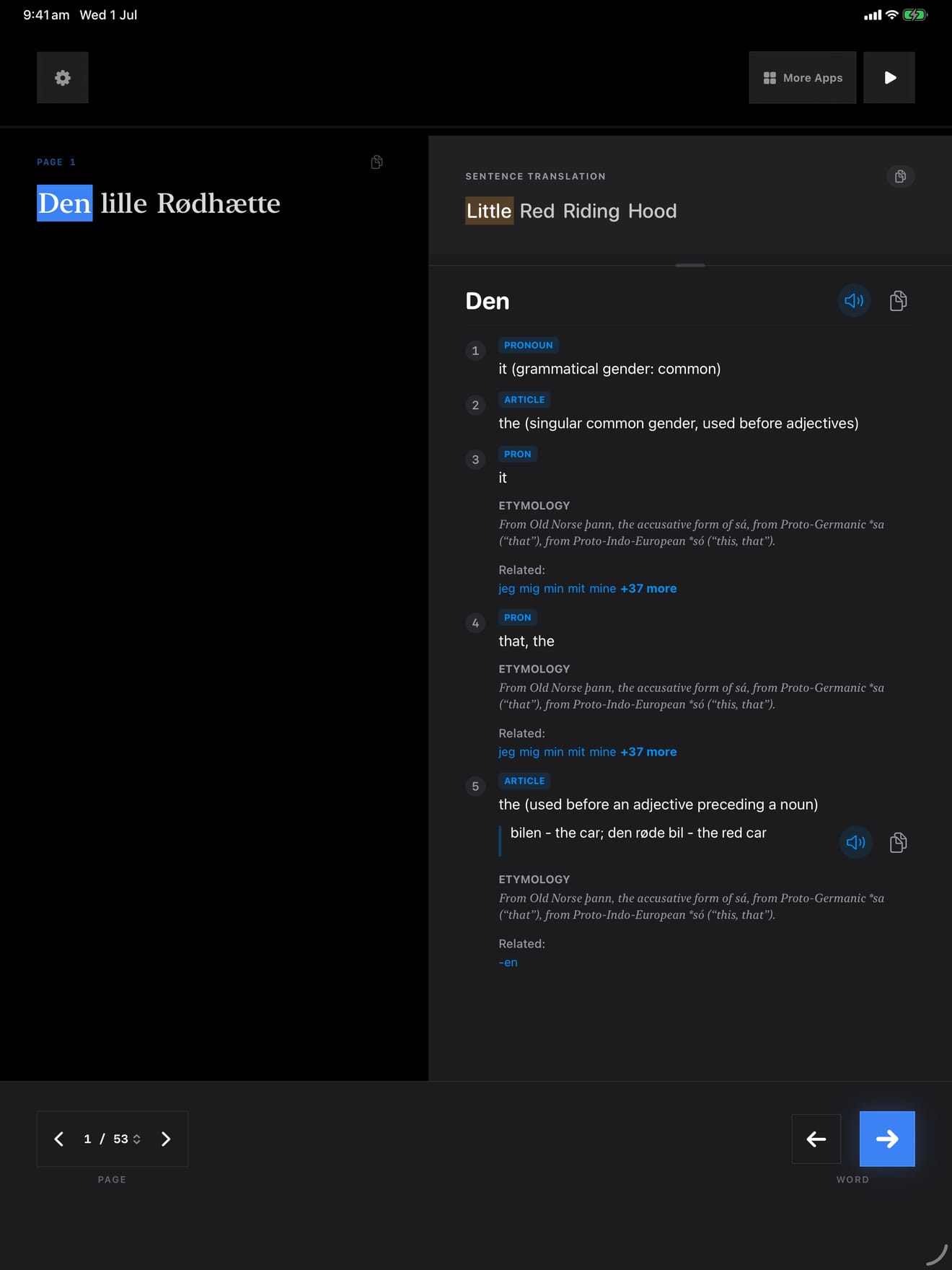Open related word 'mit' under definition 4
The width and height of the screenshot is (952, 1270).
click(576, 751)
